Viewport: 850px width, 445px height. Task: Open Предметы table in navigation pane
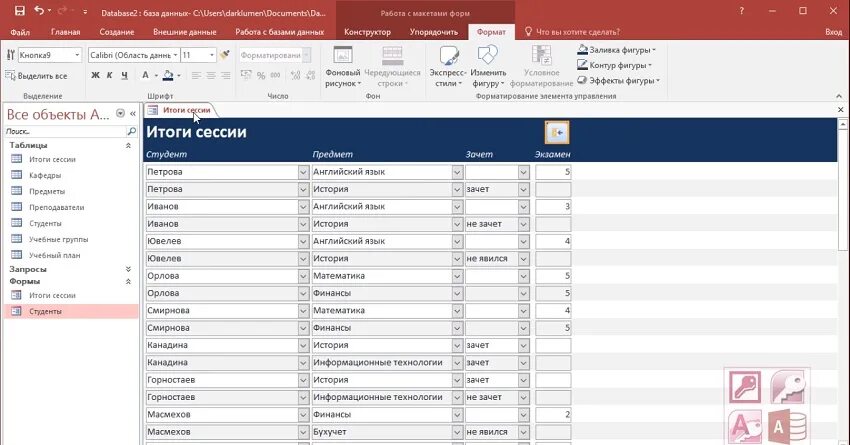coord(47,191)
